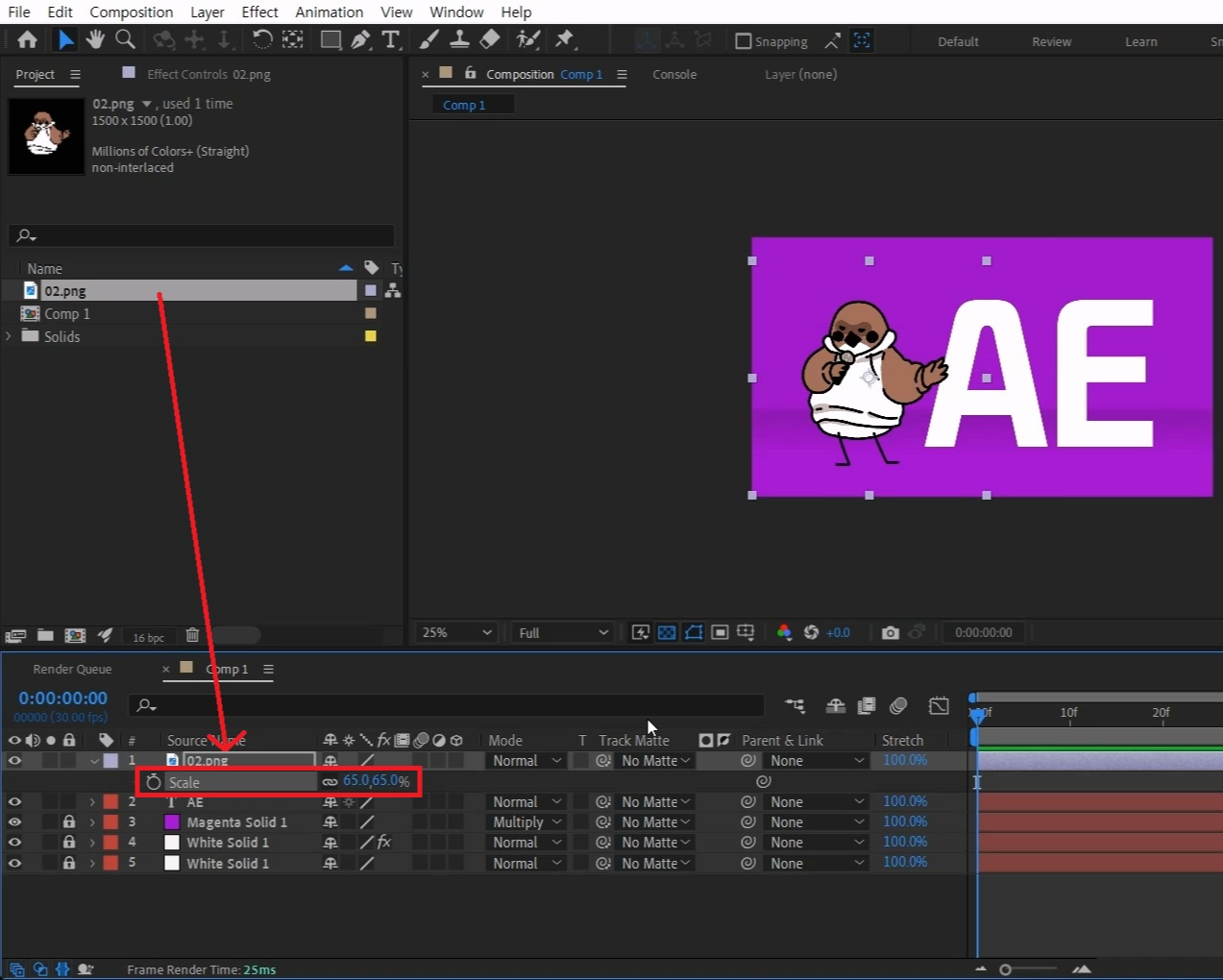This screenshot has width=1223, height=980.
Task: Take a snapshot with camera icon
Action: 891,632
